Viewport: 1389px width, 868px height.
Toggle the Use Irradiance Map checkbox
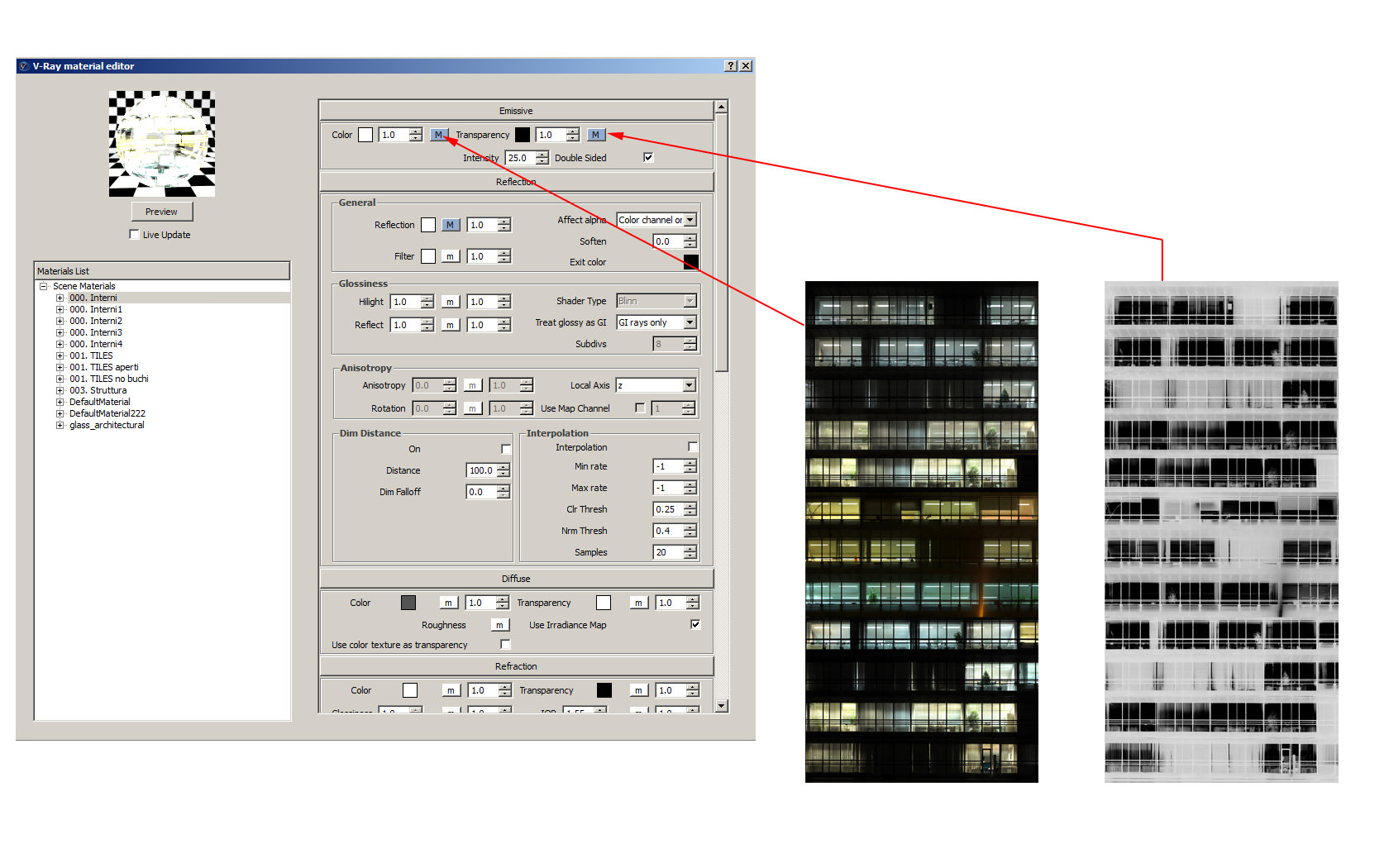(695, 624)
